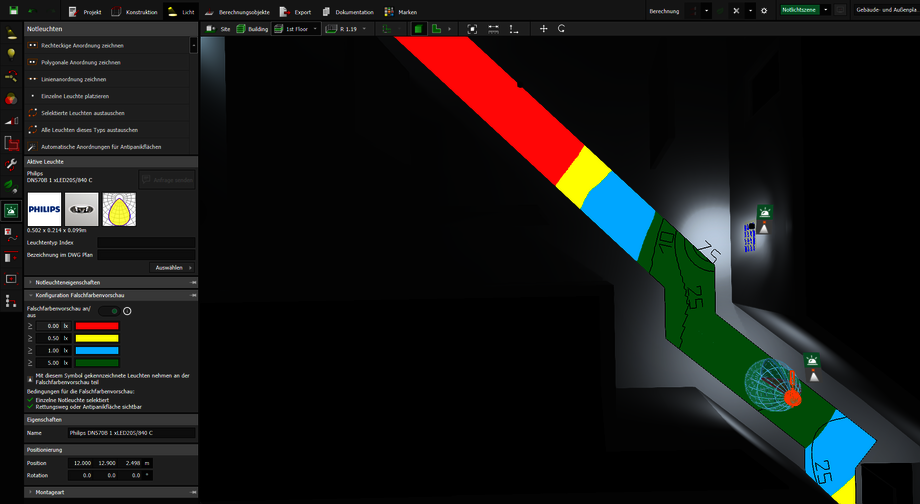Click the Auswählen button

tap(171, 268)
